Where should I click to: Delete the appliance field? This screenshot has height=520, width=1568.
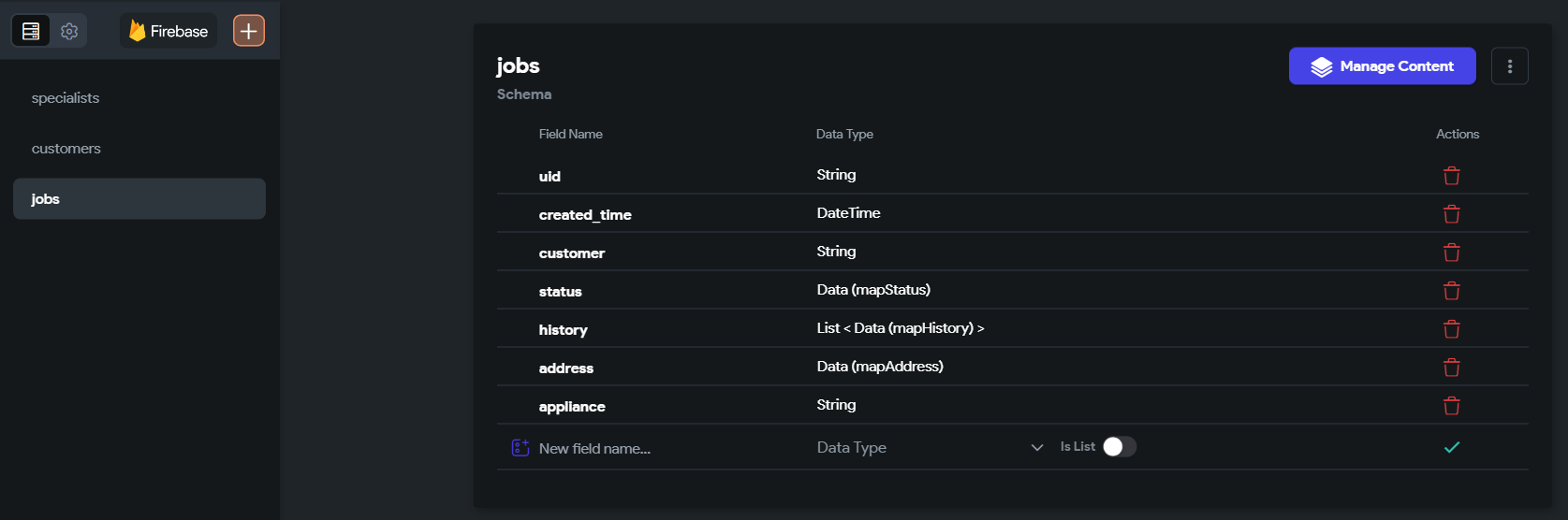point(1451,406)
